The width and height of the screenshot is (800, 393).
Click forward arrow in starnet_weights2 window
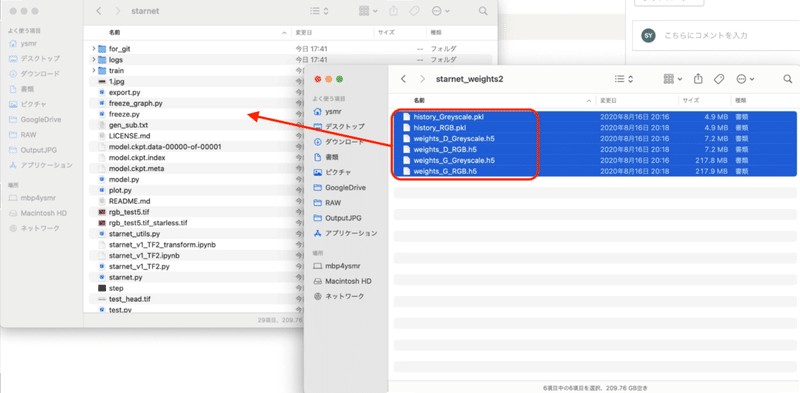422,79
